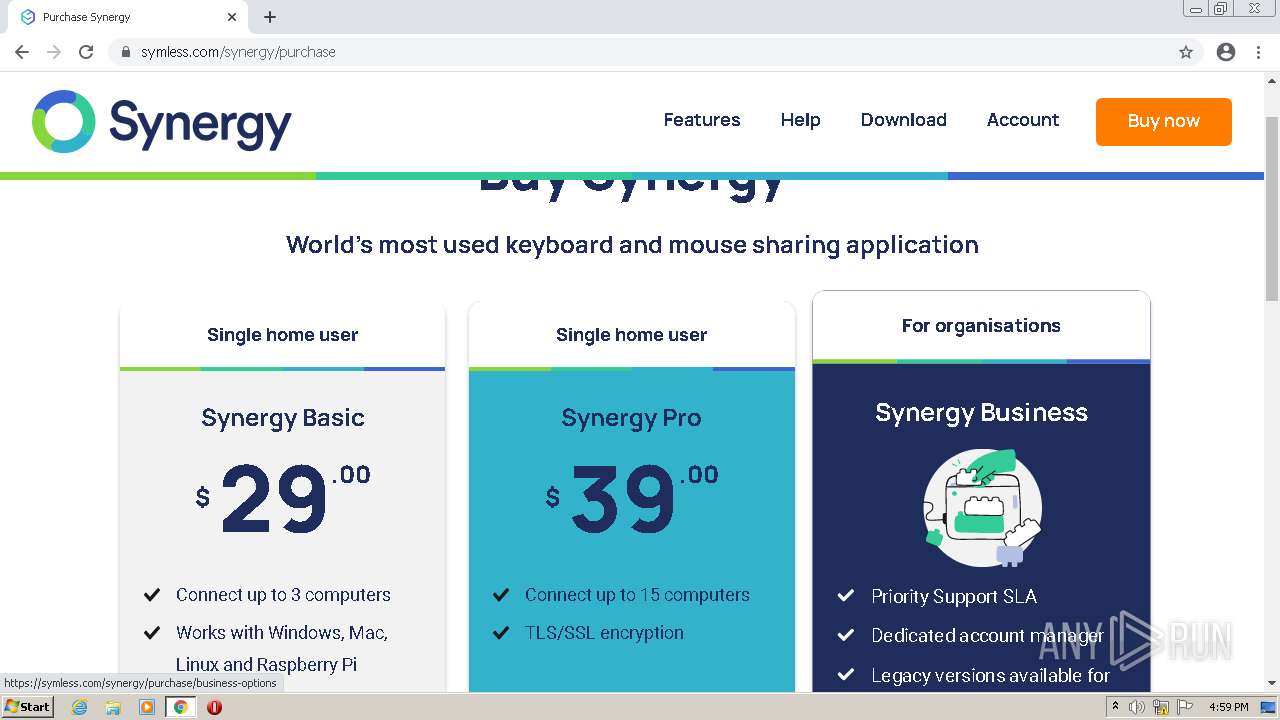Click the red stop taskbar icon
The width and height of the screenshot is (1280, 720).
click(x=214, y=707)
